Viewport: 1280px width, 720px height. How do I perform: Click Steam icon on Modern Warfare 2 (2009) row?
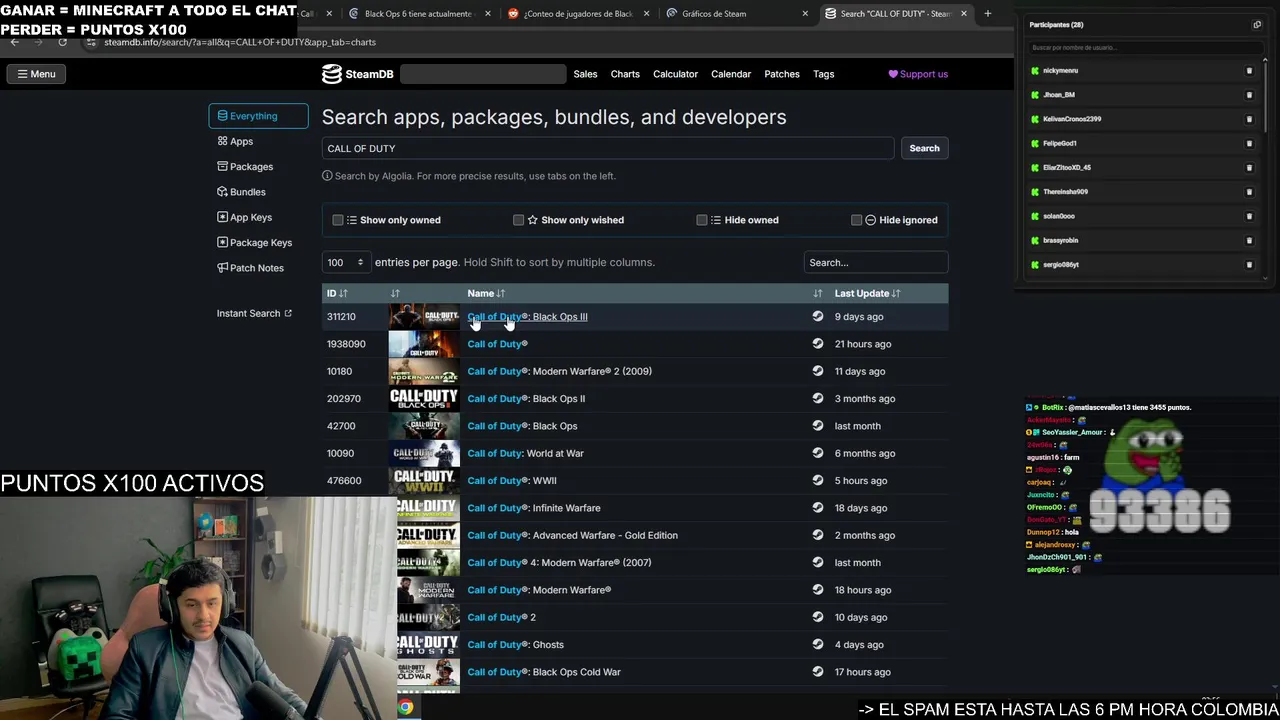coord(818,371)
